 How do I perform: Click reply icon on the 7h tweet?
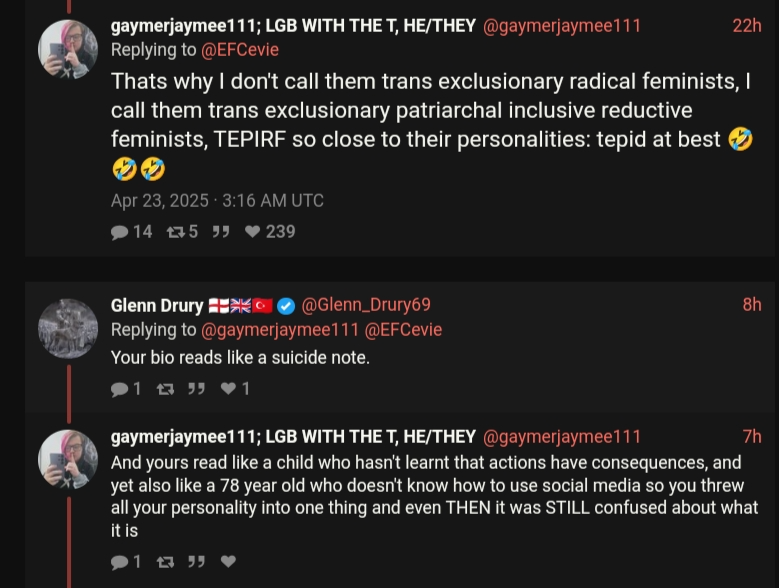(120, 562)
